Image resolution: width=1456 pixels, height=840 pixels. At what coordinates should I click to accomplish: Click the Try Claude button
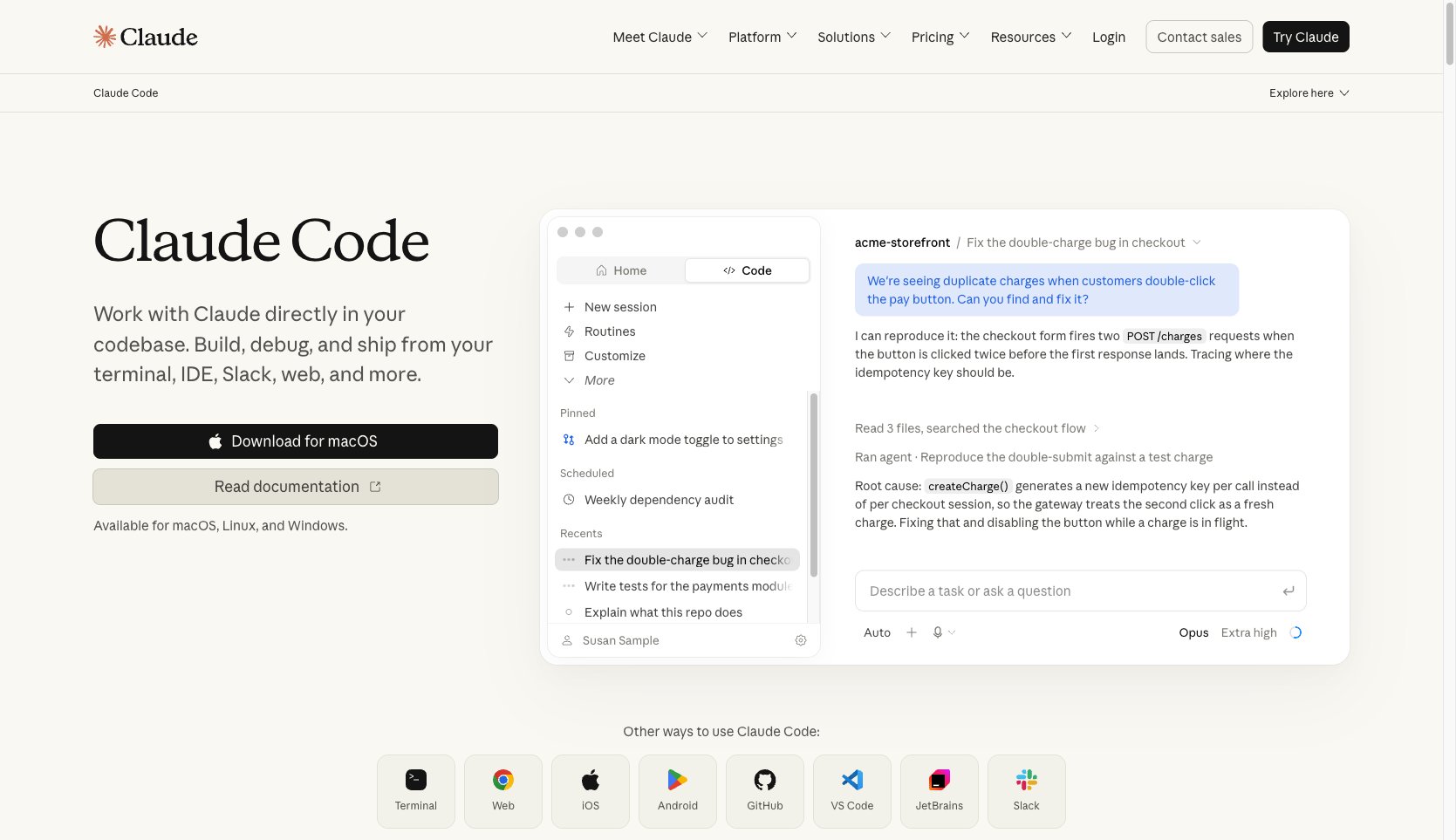pyautogui.click(x=1306, y=37)
